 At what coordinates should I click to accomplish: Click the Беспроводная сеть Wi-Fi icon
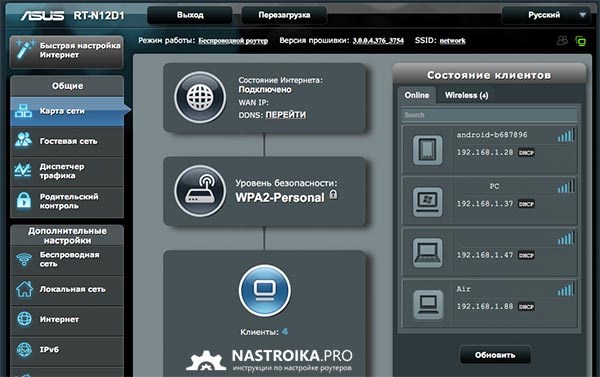(24, 259)
